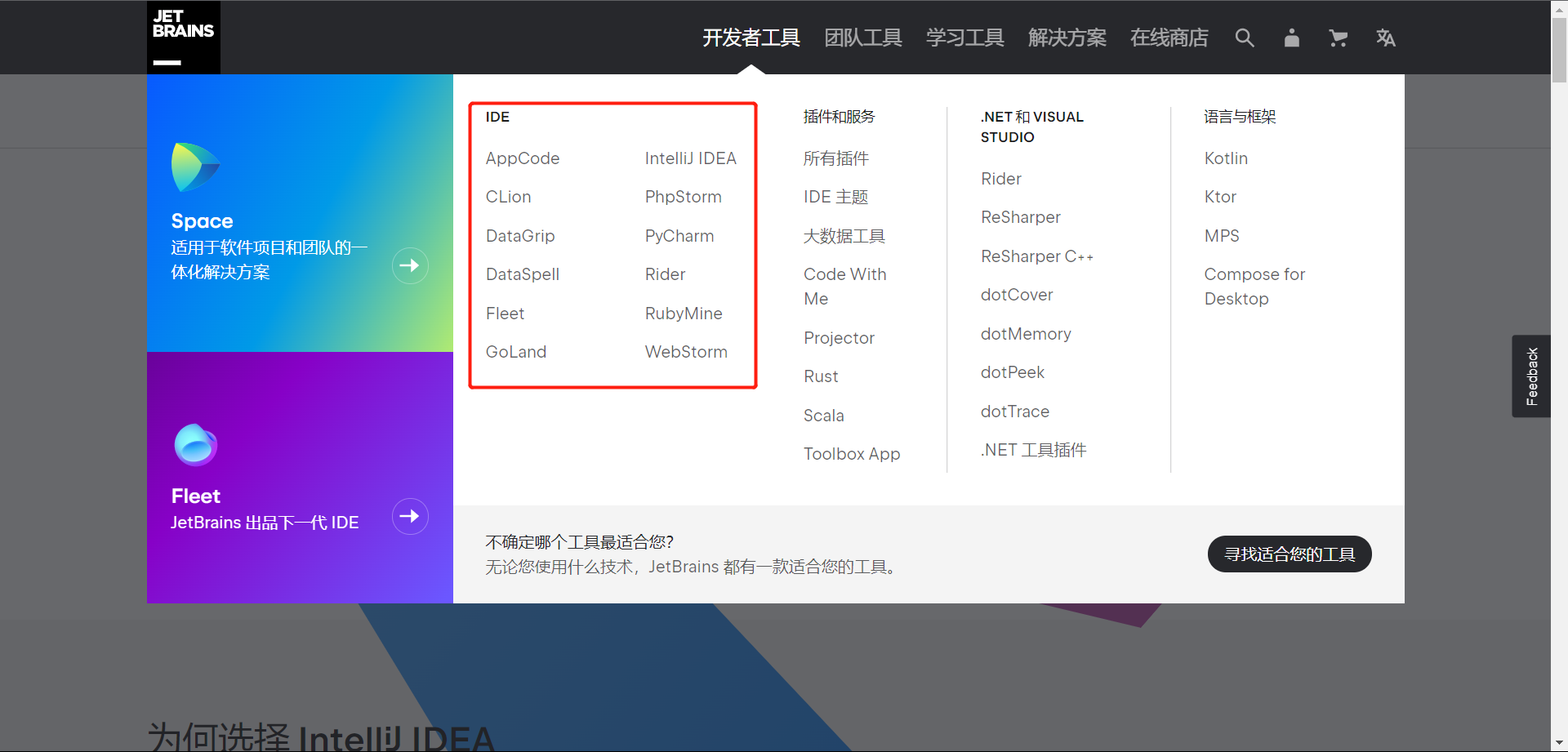The height and width of the screenshot is (752, 1568).
Task: Go to Kotlin language page
Action: coord(1225,158)
